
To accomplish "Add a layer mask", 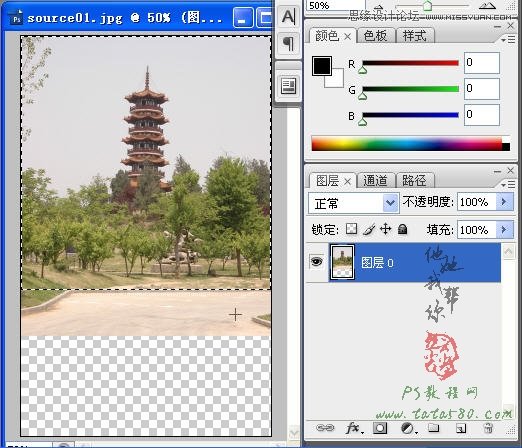I will 380,428.
